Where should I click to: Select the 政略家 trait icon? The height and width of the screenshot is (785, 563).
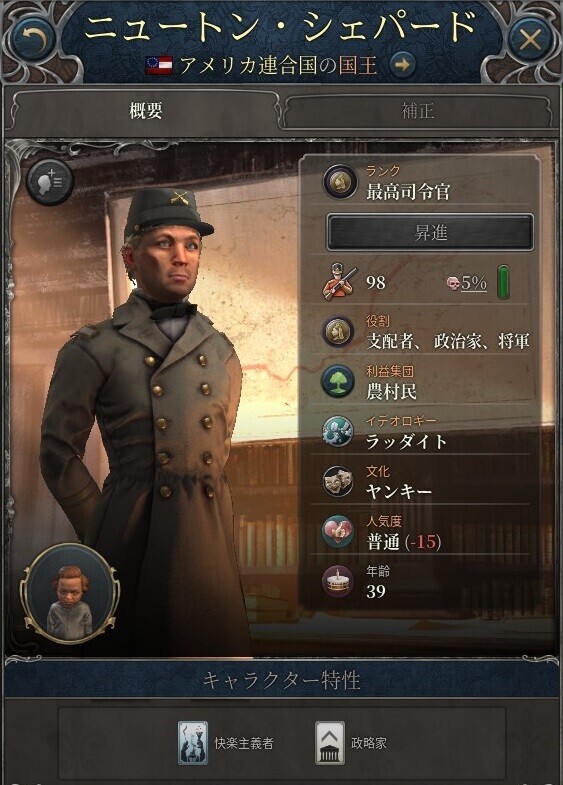[x=330, y=743]
